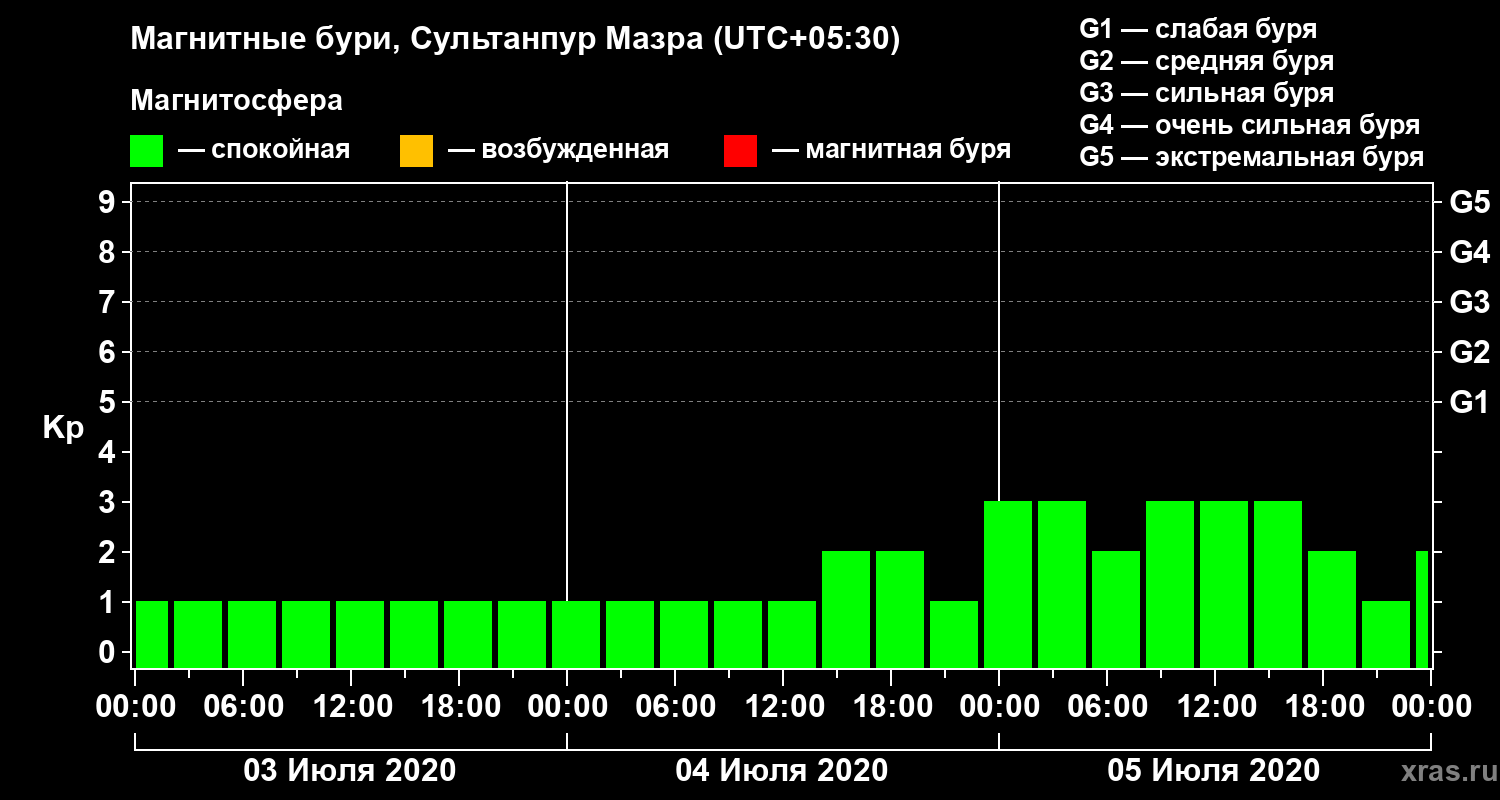
Task: Click the red 'магнитная буря' legend swatch
Action: [x=740, y=151]
